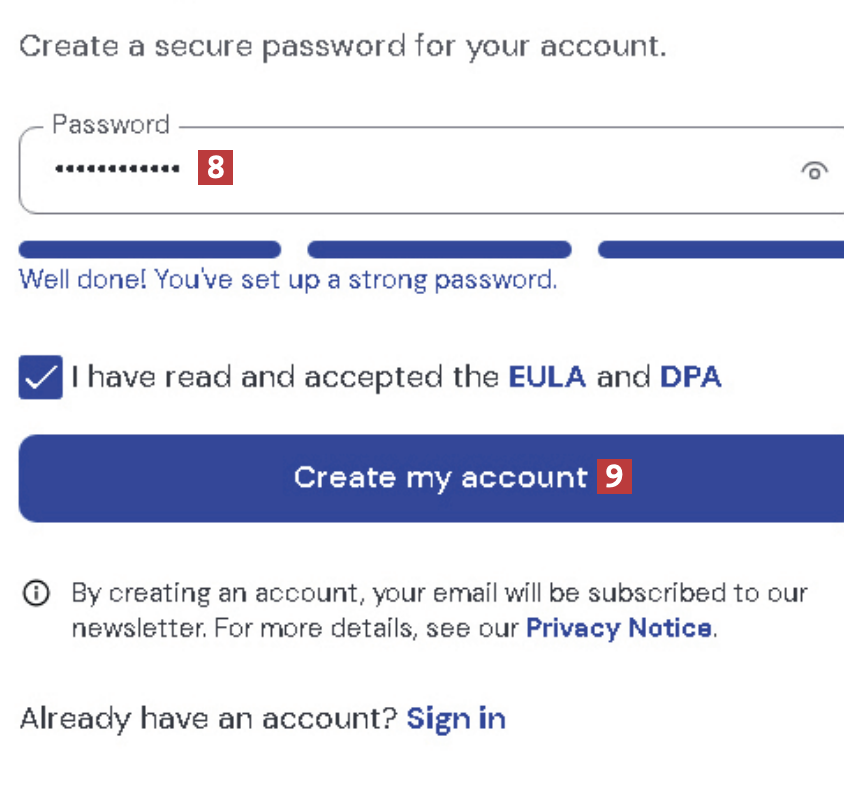Click the middle password strength bar segment
The image size is (844, 798).
coord(439,250)
